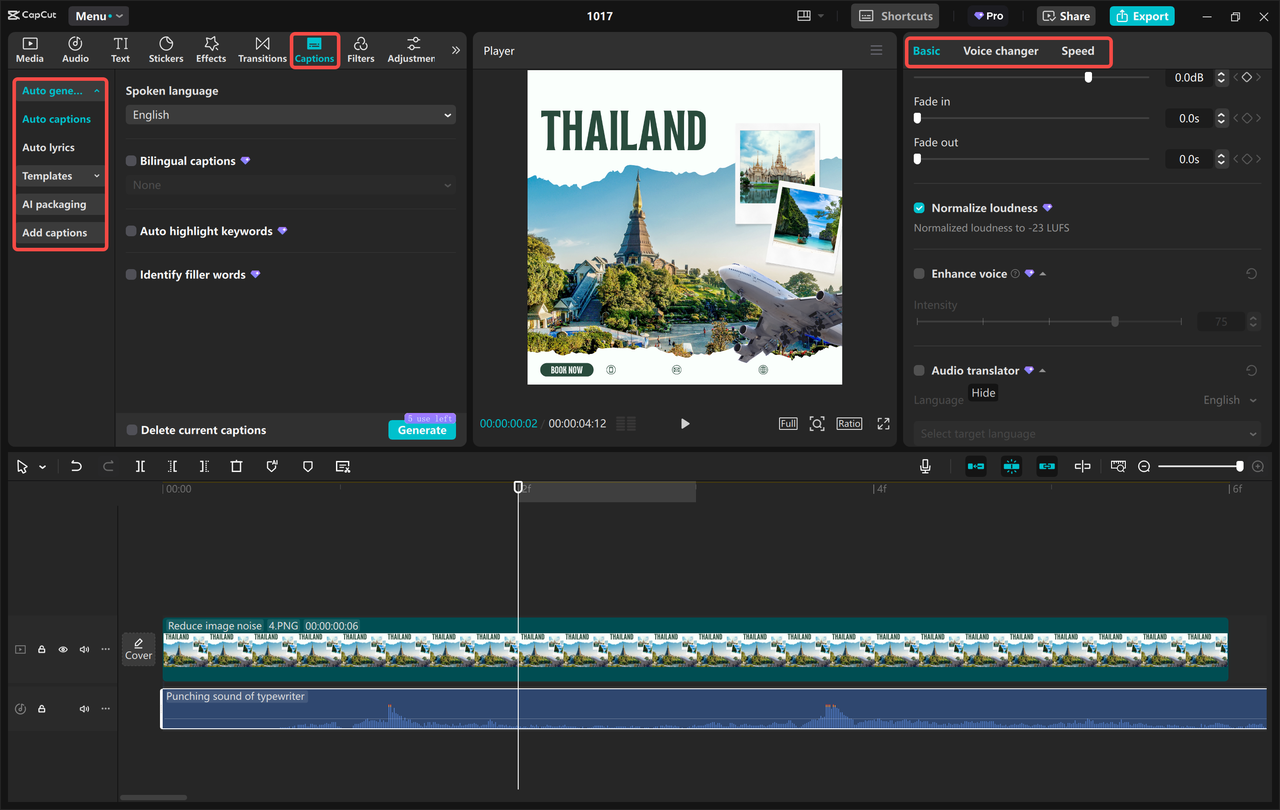Click the Delete clip icon

click(x=235, y=466)
